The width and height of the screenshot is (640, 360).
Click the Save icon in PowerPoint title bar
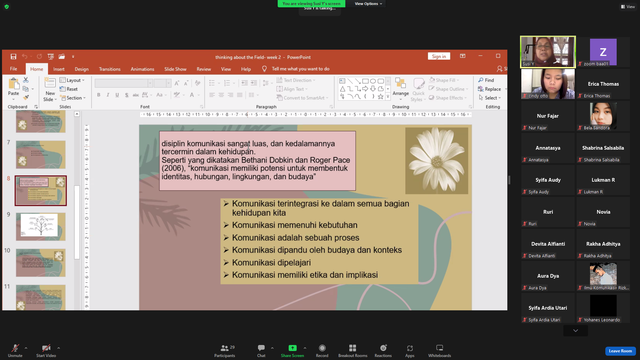click(13, 57)
